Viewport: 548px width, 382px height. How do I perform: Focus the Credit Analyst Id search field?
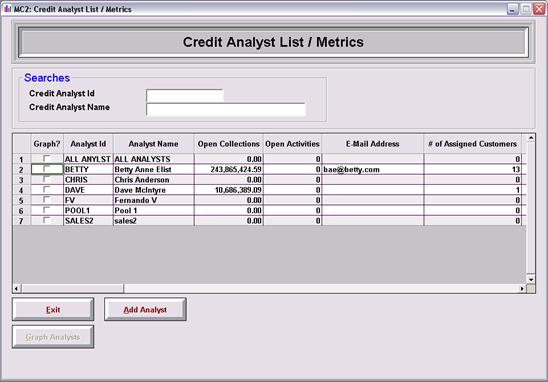pyautogui.click(x=185, y=95)
